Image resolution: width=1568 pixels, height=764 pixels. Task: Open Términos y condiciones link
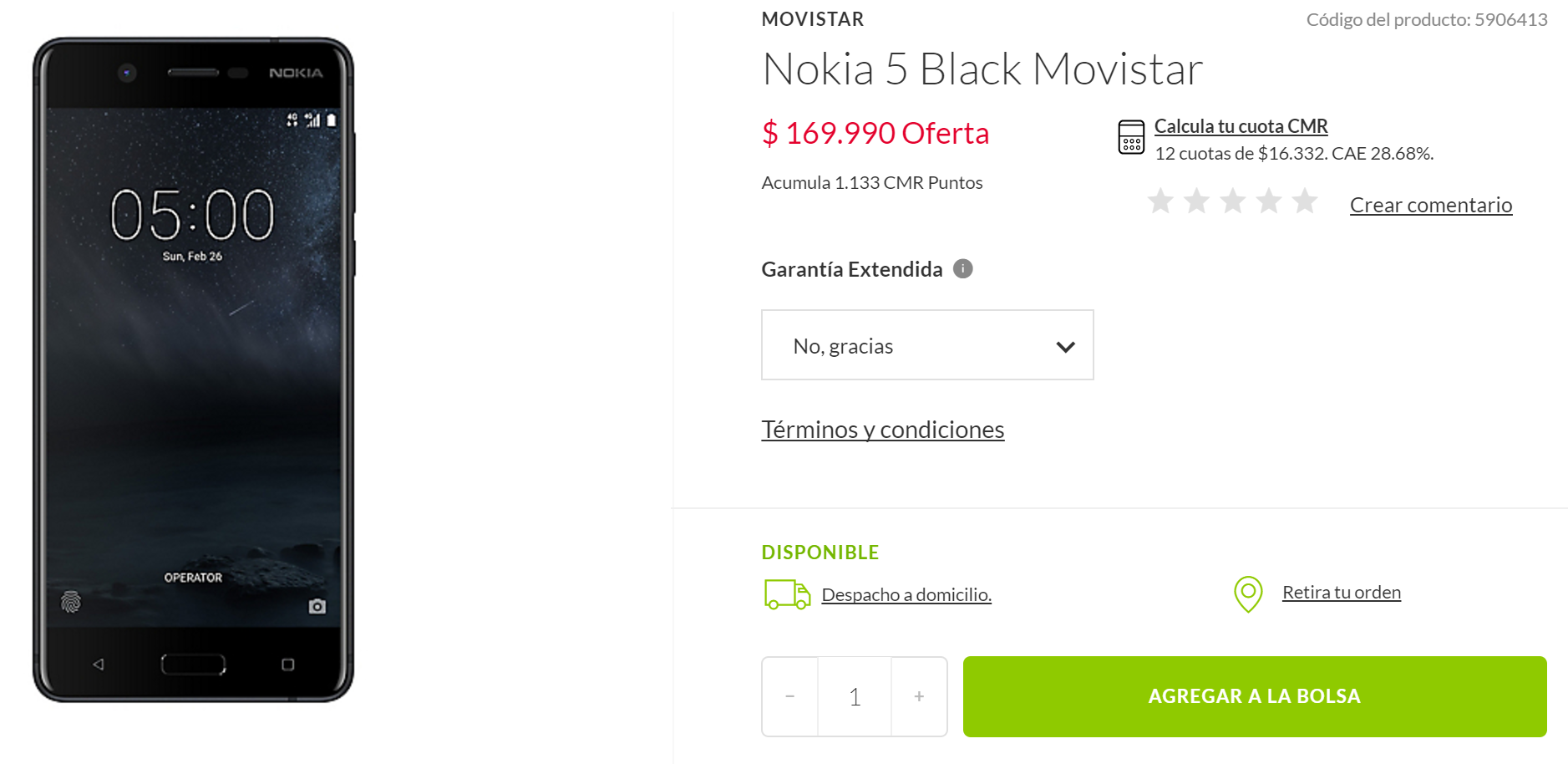[882, 430]
